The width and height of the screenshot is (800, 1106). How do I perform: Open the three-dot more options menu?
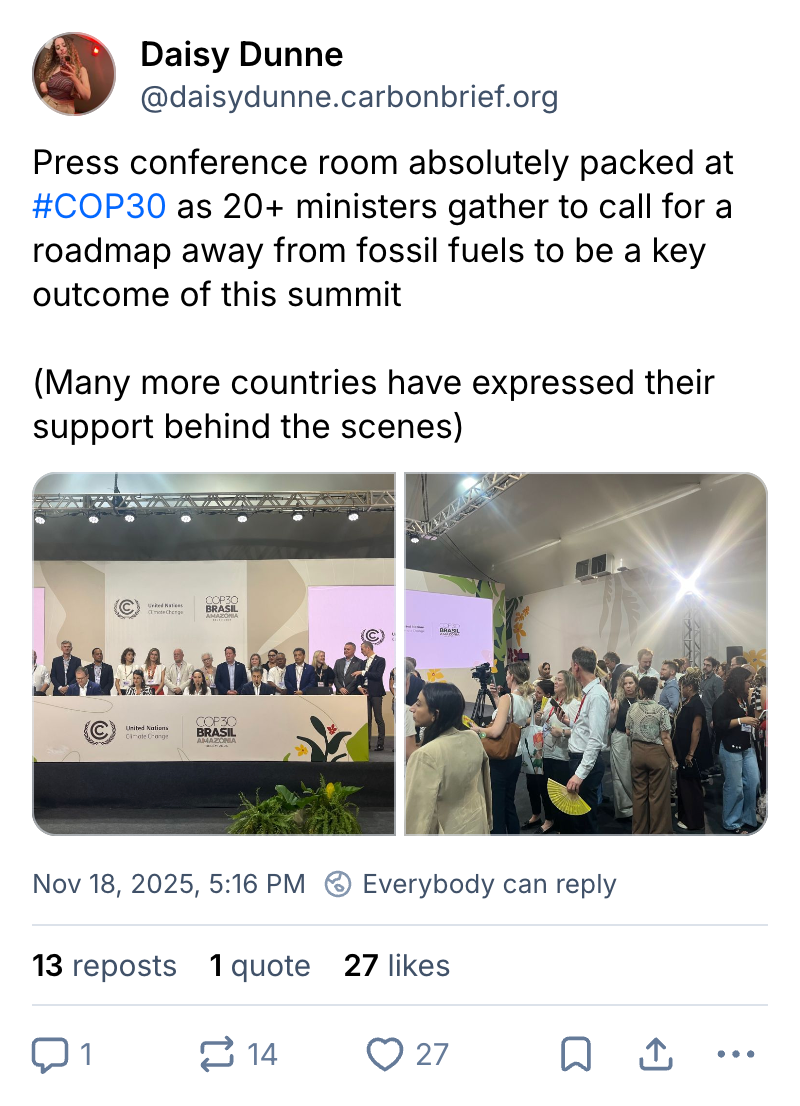pos(736,1054)
